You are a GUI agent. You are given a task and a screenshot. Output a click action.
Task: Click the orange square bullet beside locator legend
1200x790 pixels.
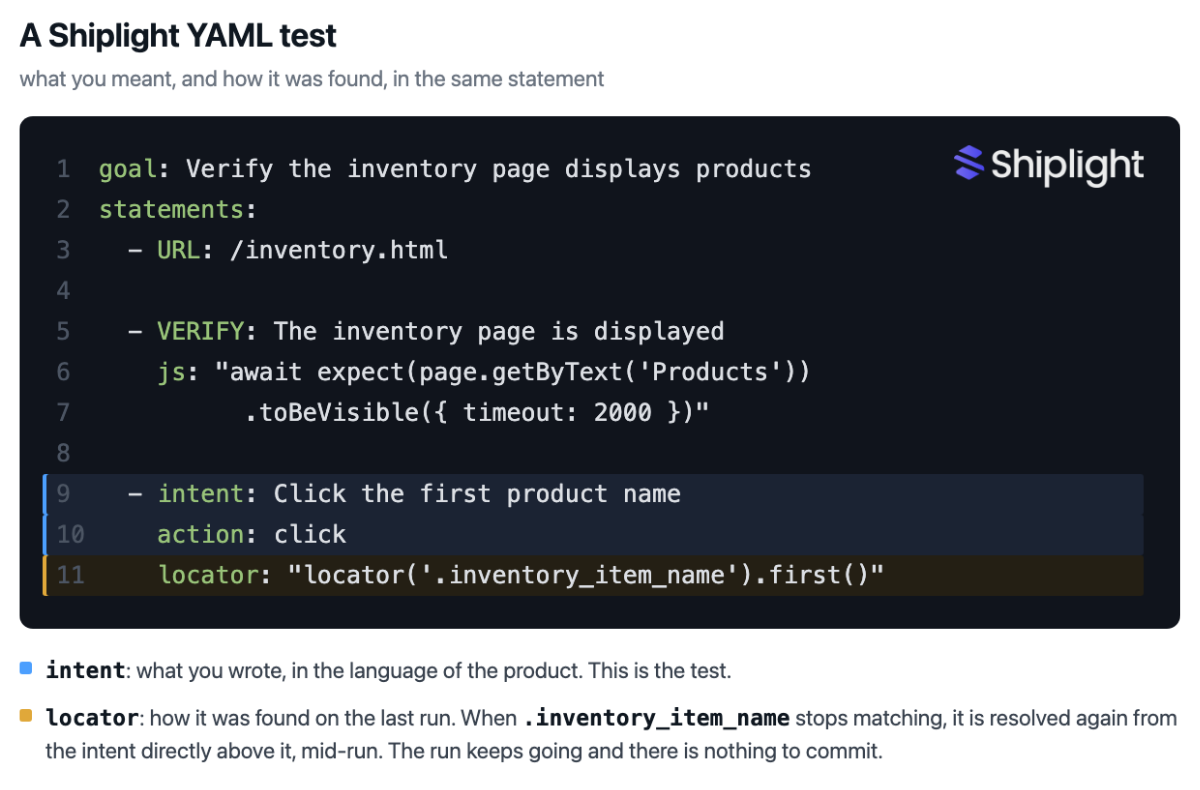(26, 715)
